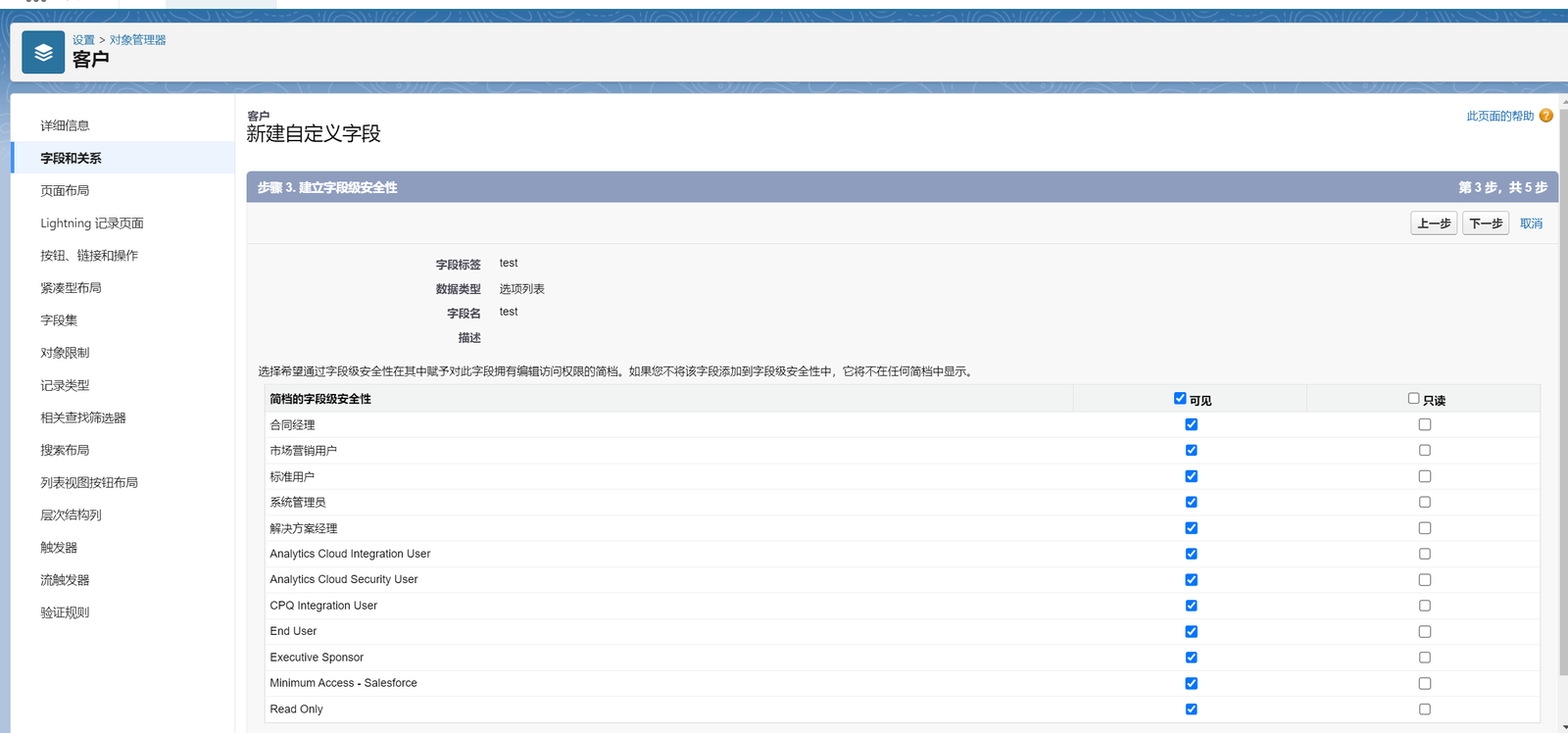
Task: Uncheck visible for Read Only profile
Action: point(1191,709)
